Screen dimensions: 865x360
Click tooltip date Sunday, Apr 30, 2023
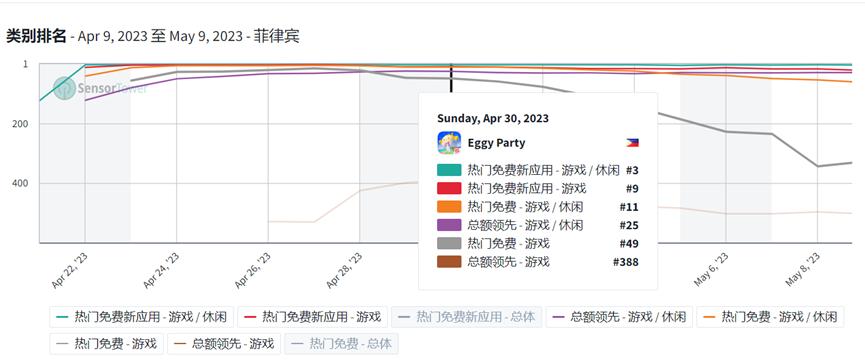pos(493,118)
